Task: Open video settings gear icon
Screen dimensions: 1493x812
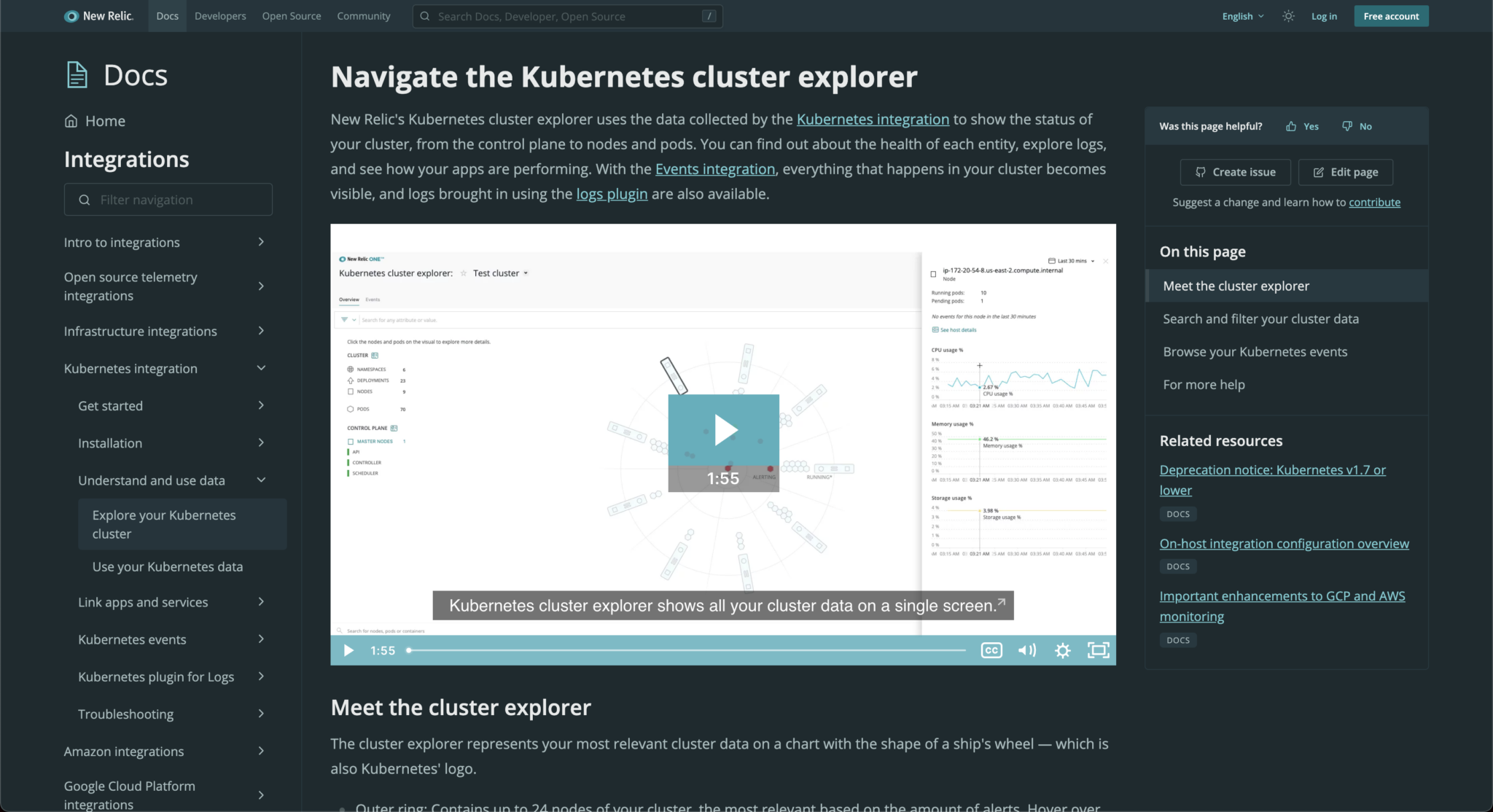Action: click(1063, 650)
